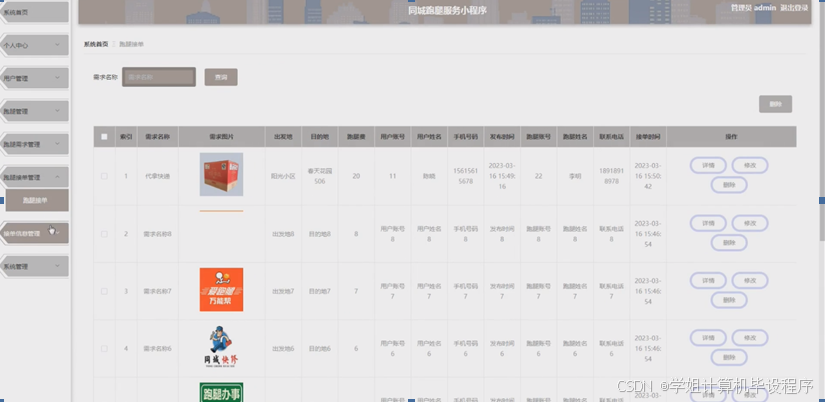Click the 管理员 admin label in header

[753, 8]
